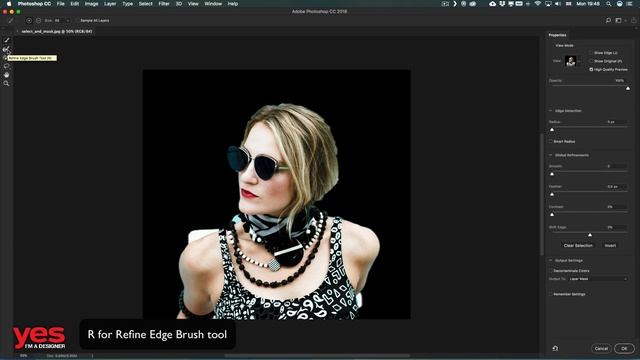The image size is (640, 360).
Task: Click the share icon at top right
Action: click(633, 20)
